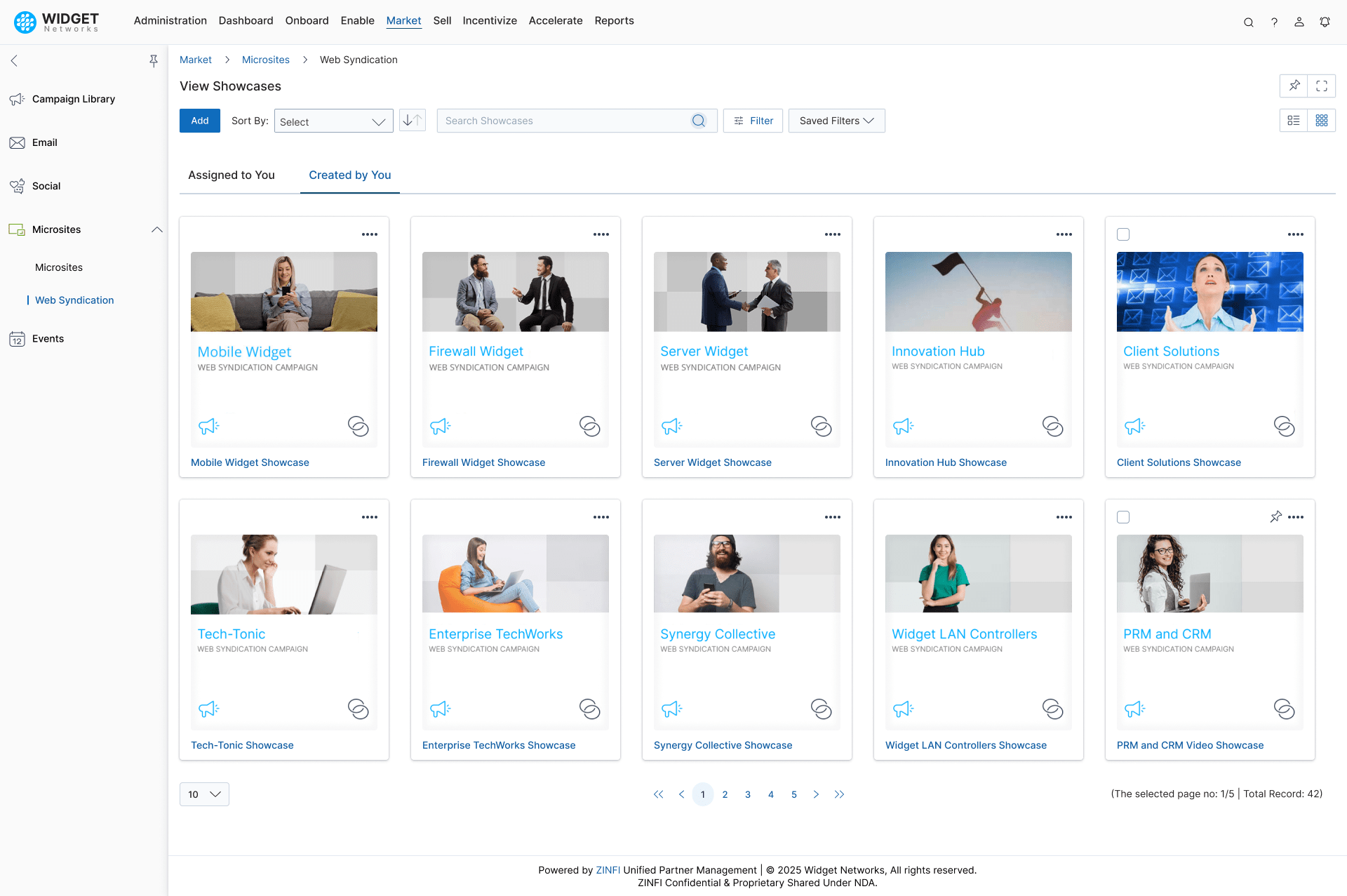The width and height of the screenshot is (1347, 896).
Task: Open the Reports menu item
Action: click(x=614, y=20)
